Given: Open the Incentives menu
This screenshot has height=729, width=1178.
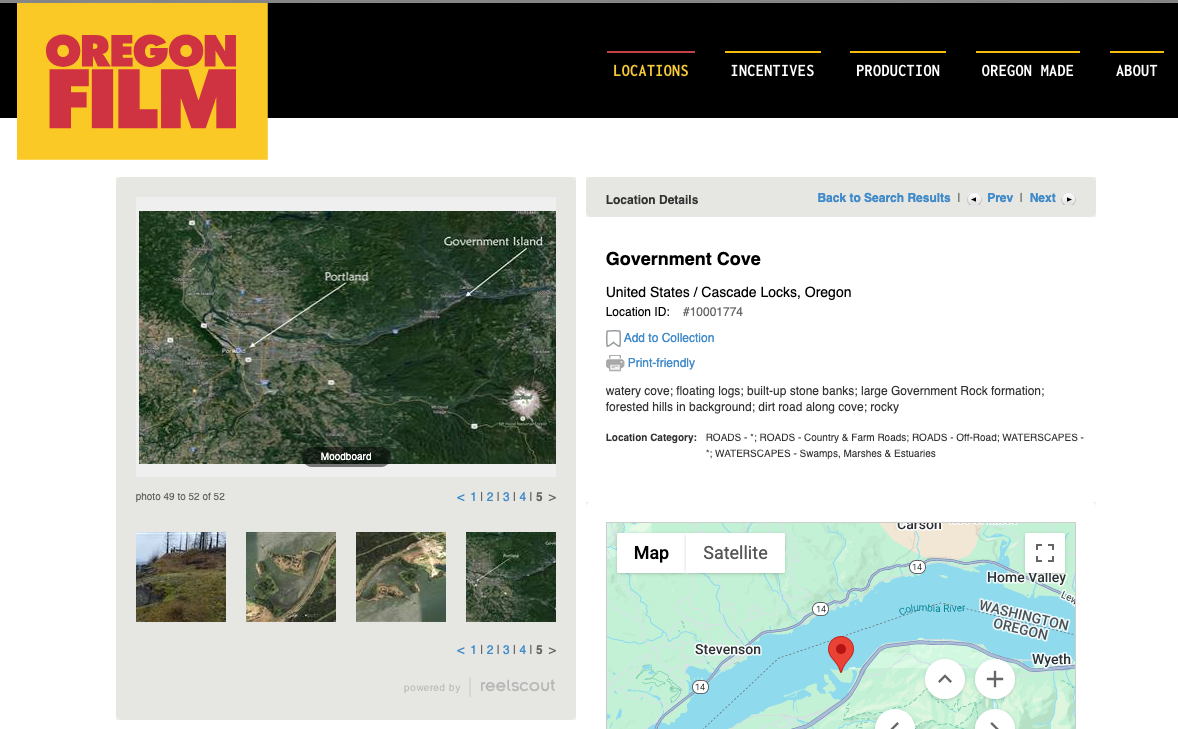Looking at the screenshot, I should click(x=772, y=71).
